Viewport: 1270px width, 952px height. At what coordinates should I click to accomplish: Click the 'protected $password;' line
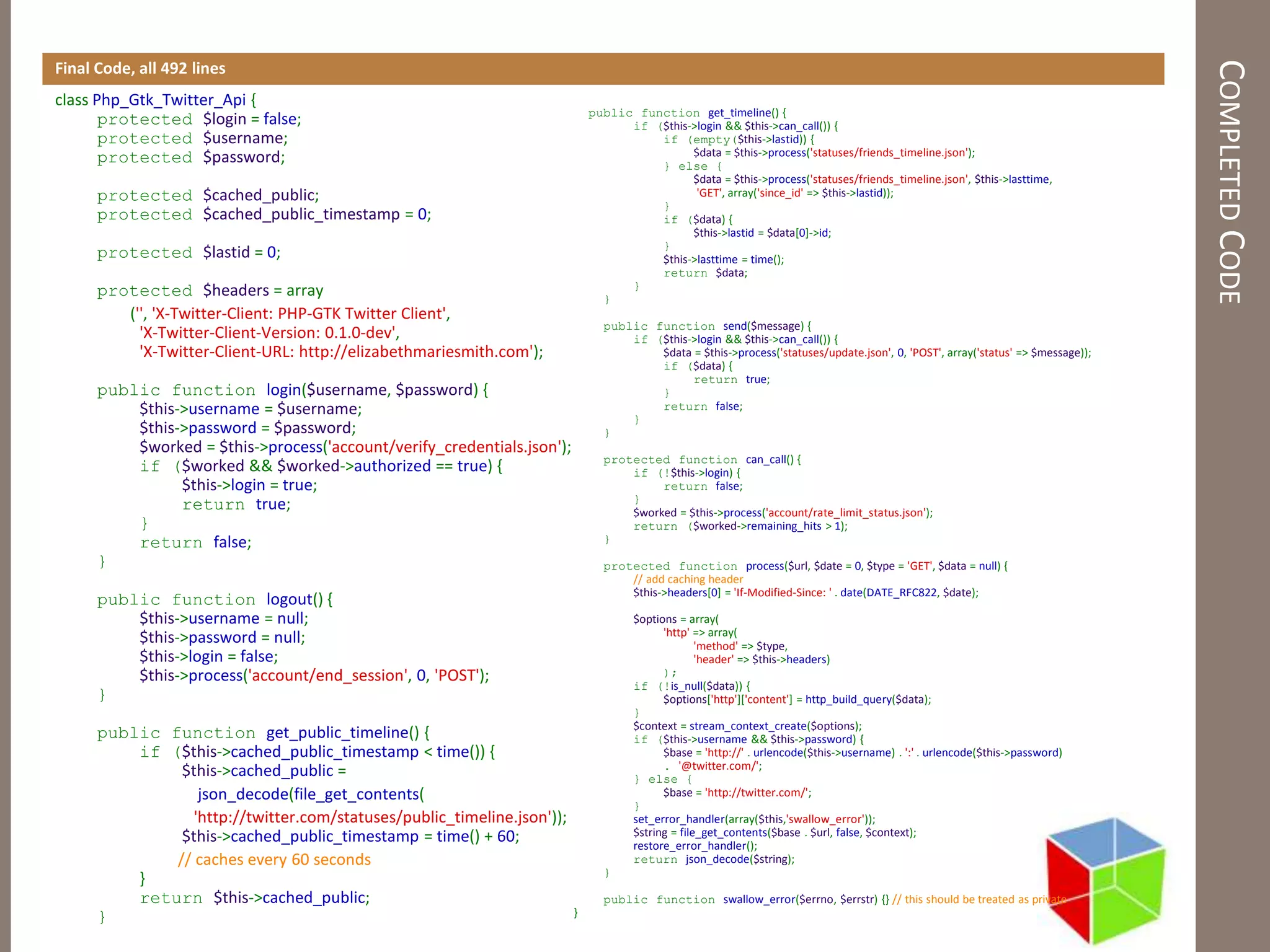(x=191, y=157)
